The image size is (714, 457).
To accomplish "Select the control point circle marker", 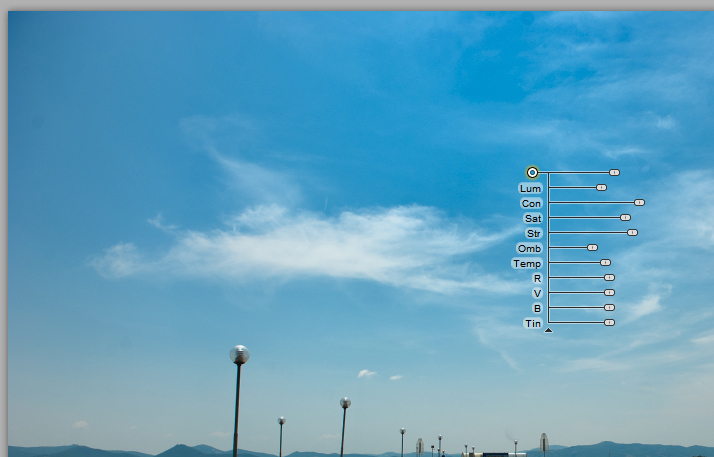I will [x=532, y=173].
